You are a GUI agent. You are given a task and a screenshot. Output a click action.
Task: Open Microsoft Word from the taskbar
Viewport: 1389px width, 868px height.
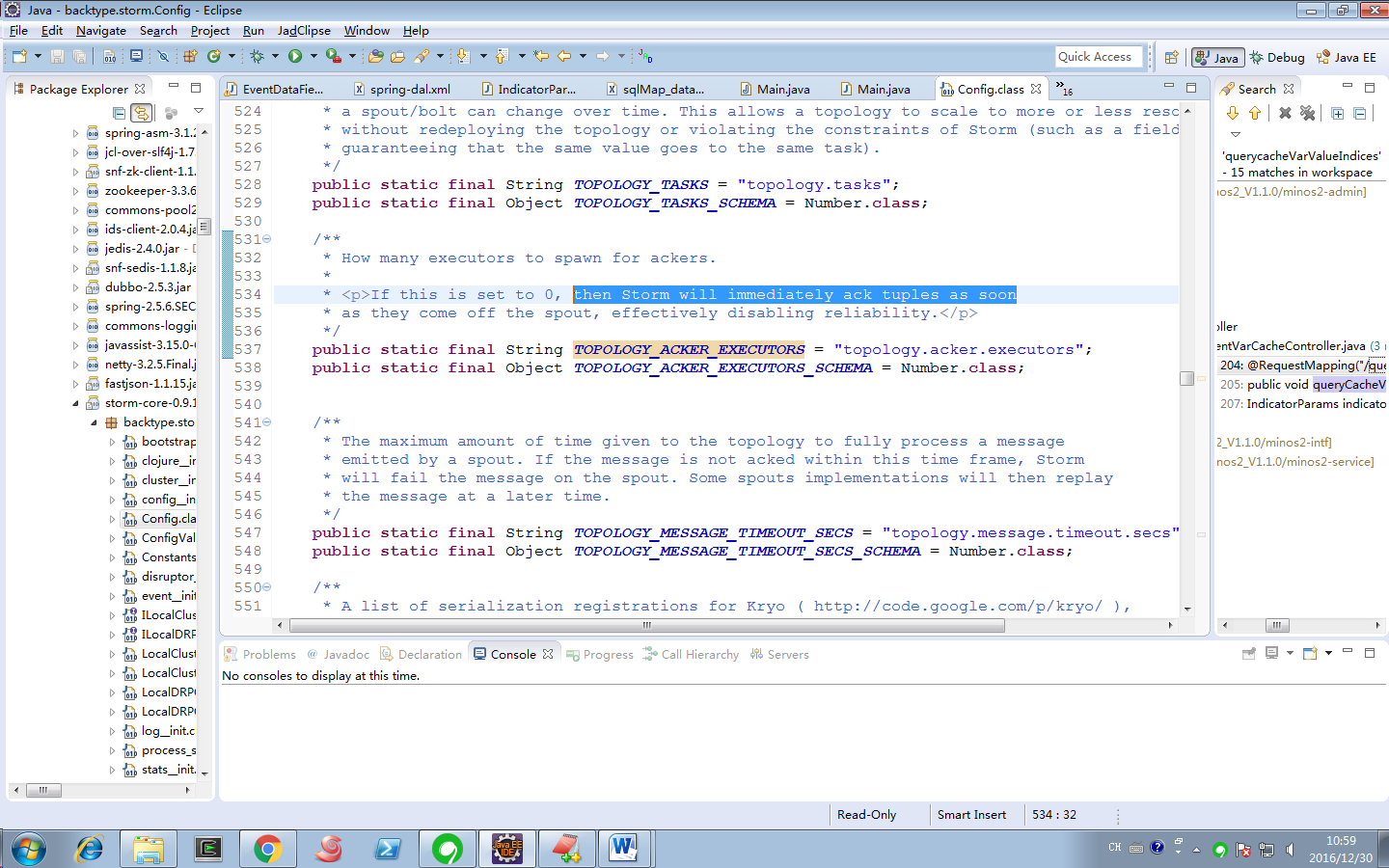click(624, 849)
